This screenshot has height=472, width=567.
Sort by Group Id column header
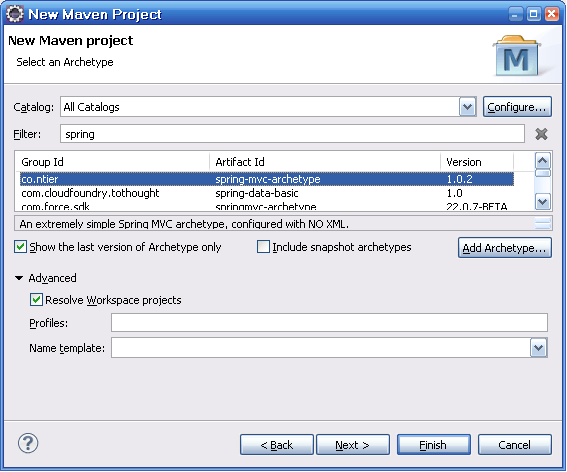pyautogui.click(x=112, y=162)
